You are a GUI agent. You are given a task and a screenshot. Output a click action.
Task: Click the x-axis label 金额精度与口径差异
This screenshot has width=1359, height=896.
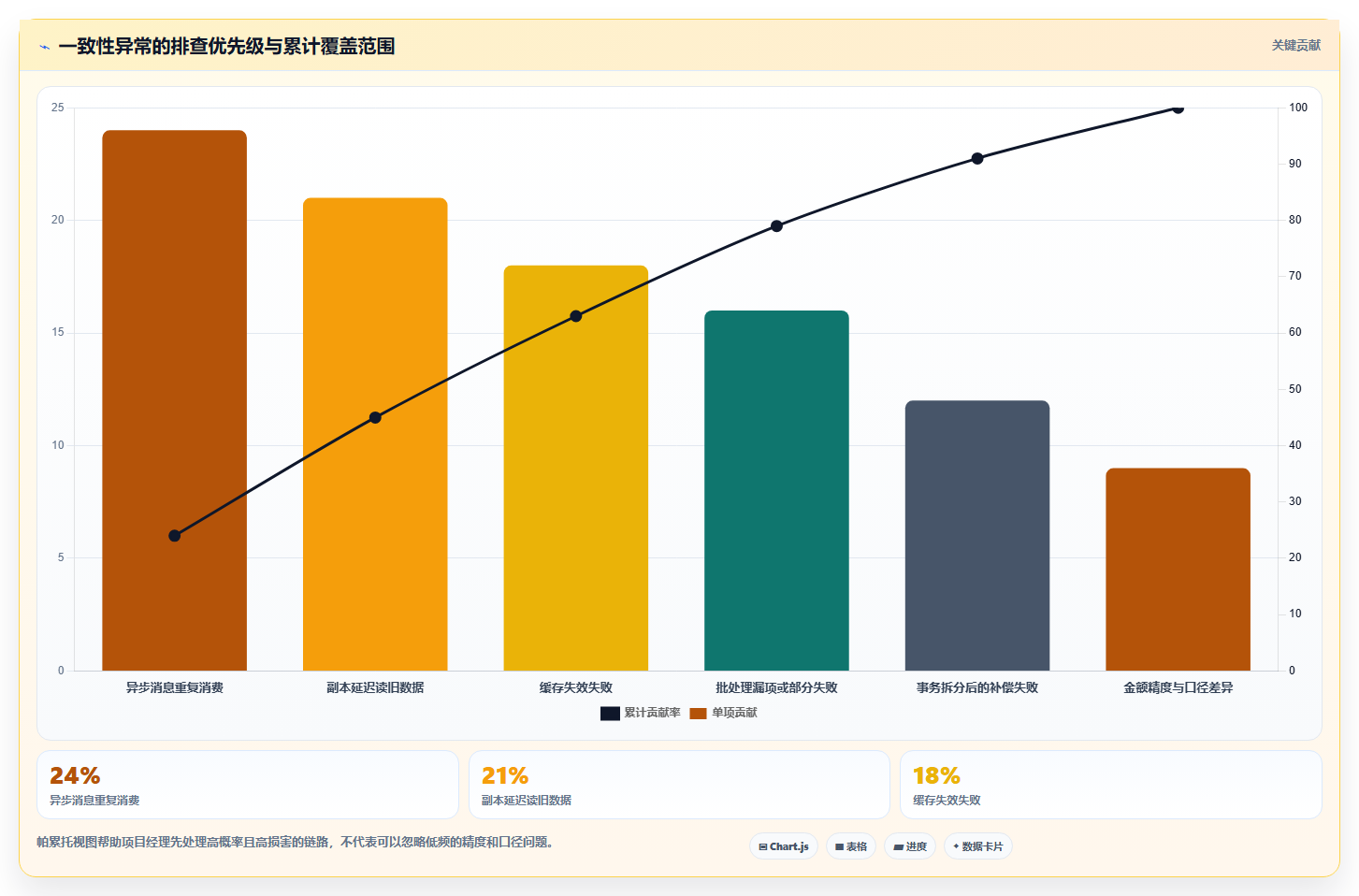coord(1178,687)
